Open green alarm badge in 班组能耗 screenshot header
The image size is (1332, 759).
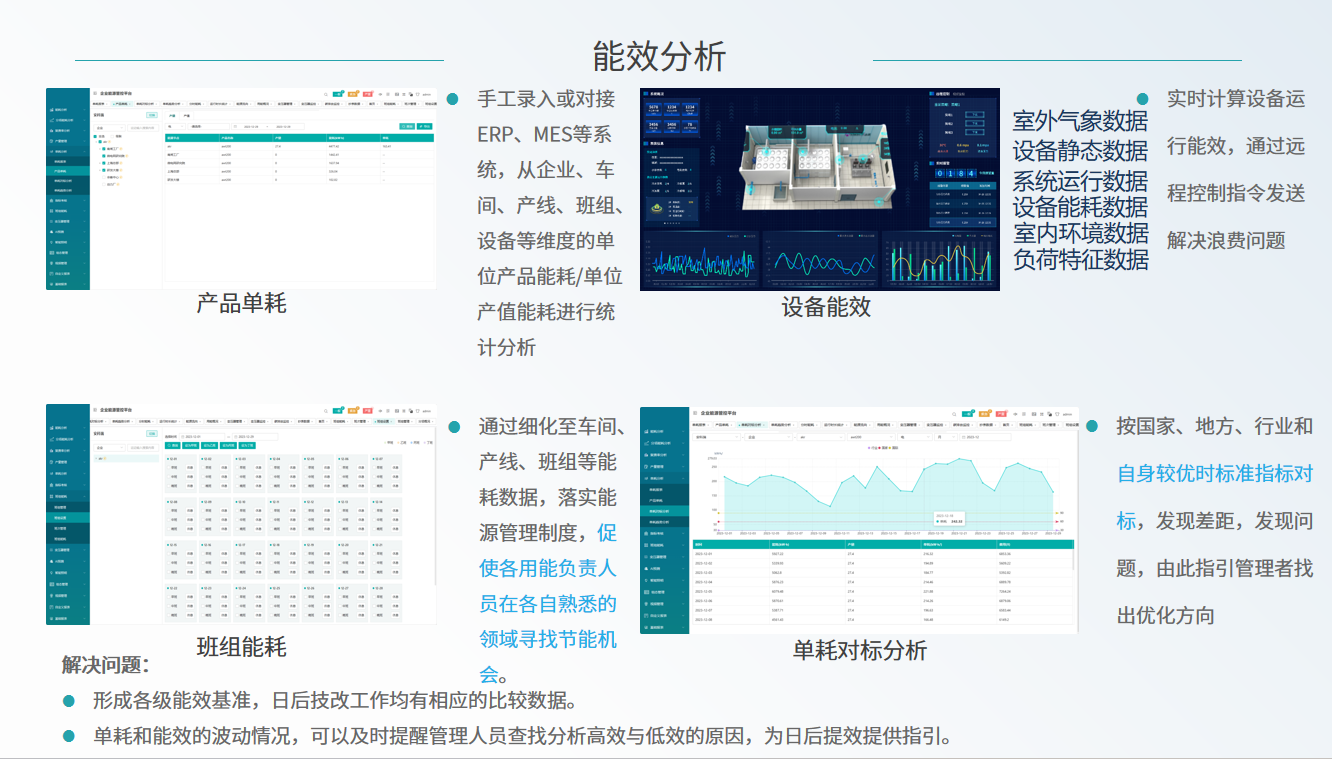[339, 410]
